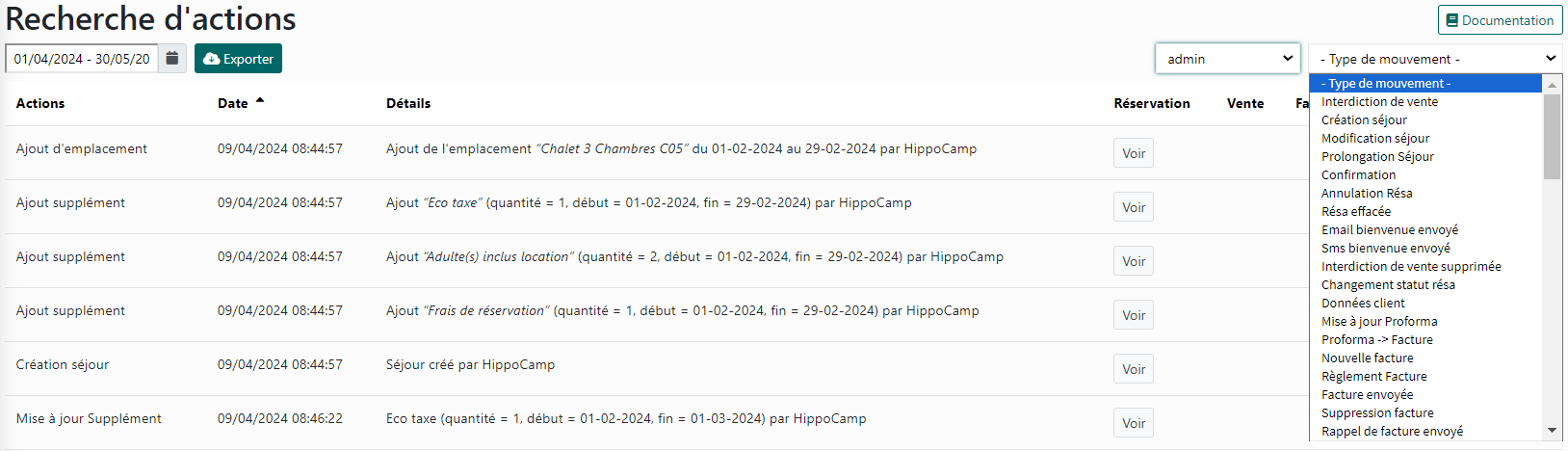Select 'Email bienvenue envoyé' option
This screenshot has width=1568, height=451.
pyautogui.click(x=1390, y=229)
